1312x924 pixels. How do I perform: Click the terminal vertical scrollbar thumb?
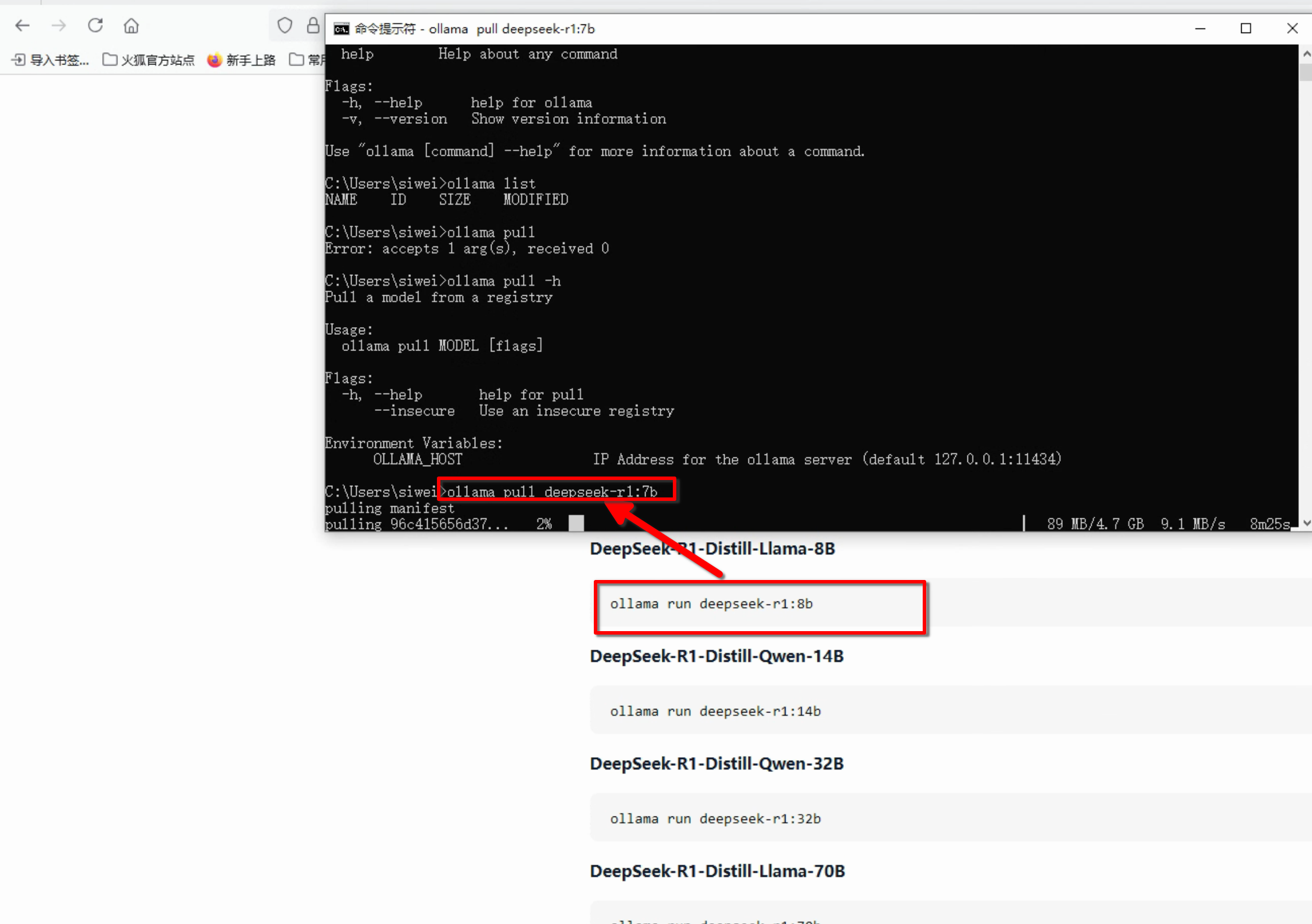tap(1306, 72)
